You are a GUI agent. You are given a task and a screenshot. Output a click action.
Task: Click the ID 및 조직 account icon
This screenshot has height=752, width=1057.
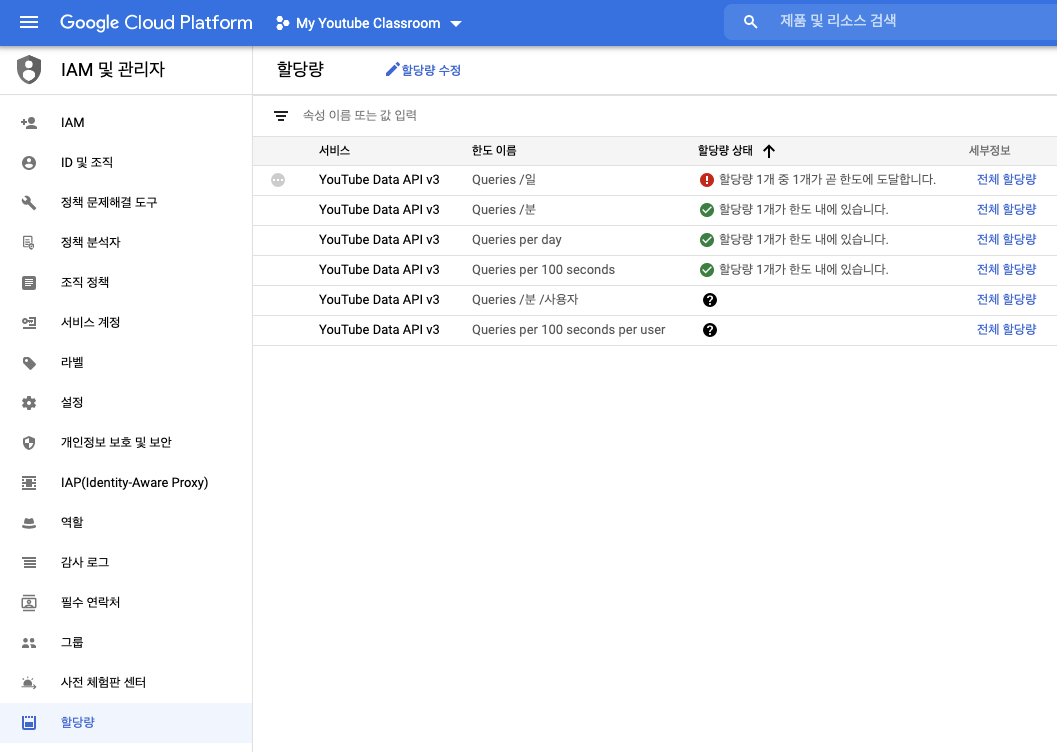(29, 162)
